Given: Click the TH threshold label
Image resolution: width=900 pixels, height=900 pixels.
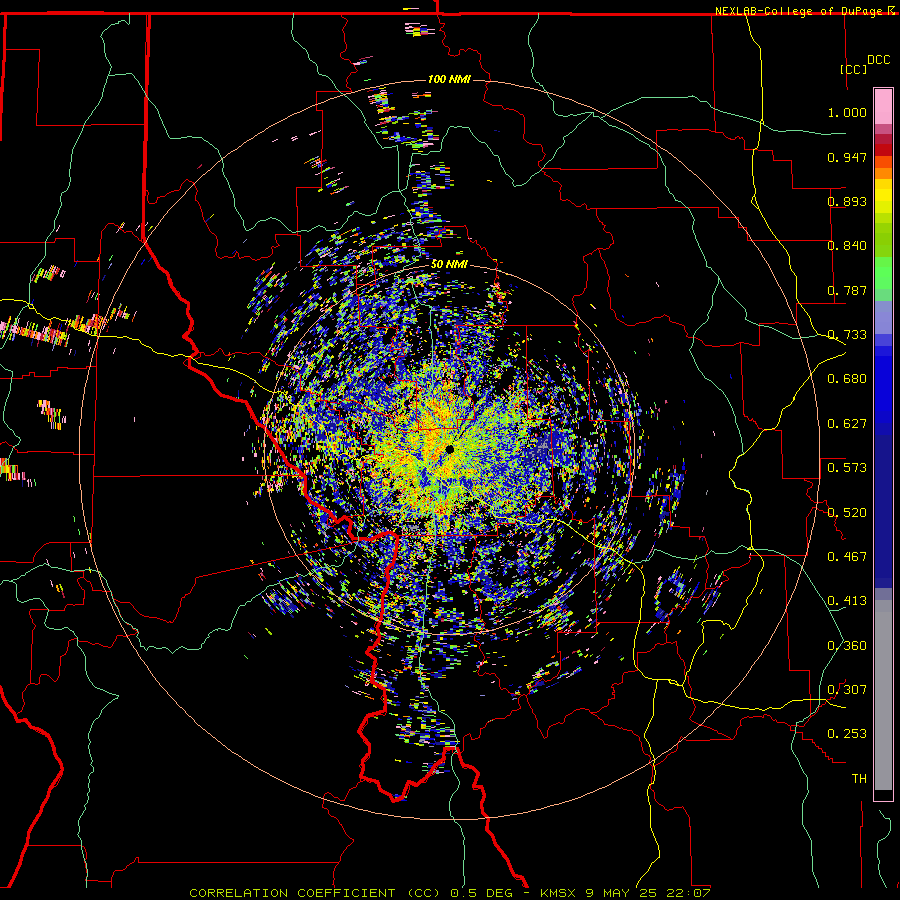Looking at the screenshot, I should pyautogui.click(x=859, y=779).
